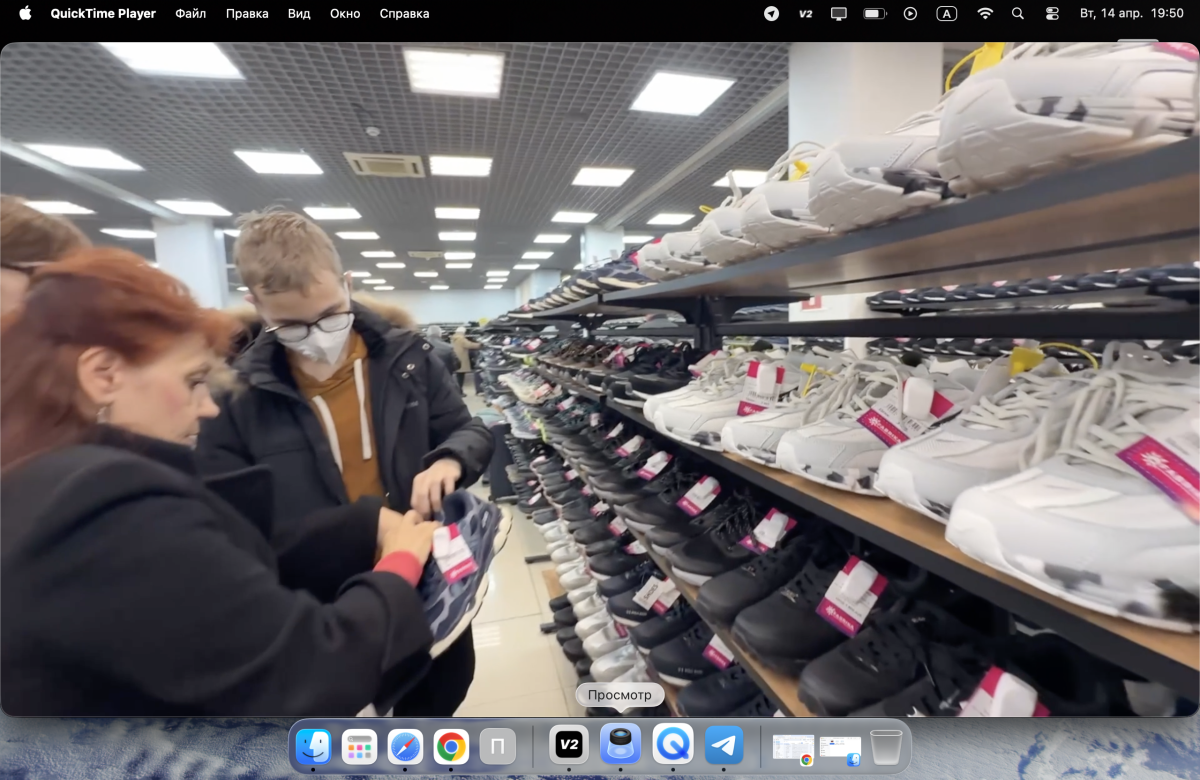Open Google Chrome in the dock
This screenshot has height=780, width=1200.
pyautogui.click(x=452, y=746)
